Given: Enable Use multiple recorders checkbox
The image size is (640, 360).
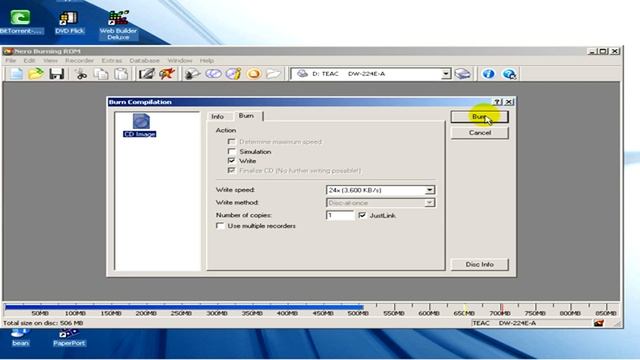Looking at the screenshot, I should [x=220, y=226].
